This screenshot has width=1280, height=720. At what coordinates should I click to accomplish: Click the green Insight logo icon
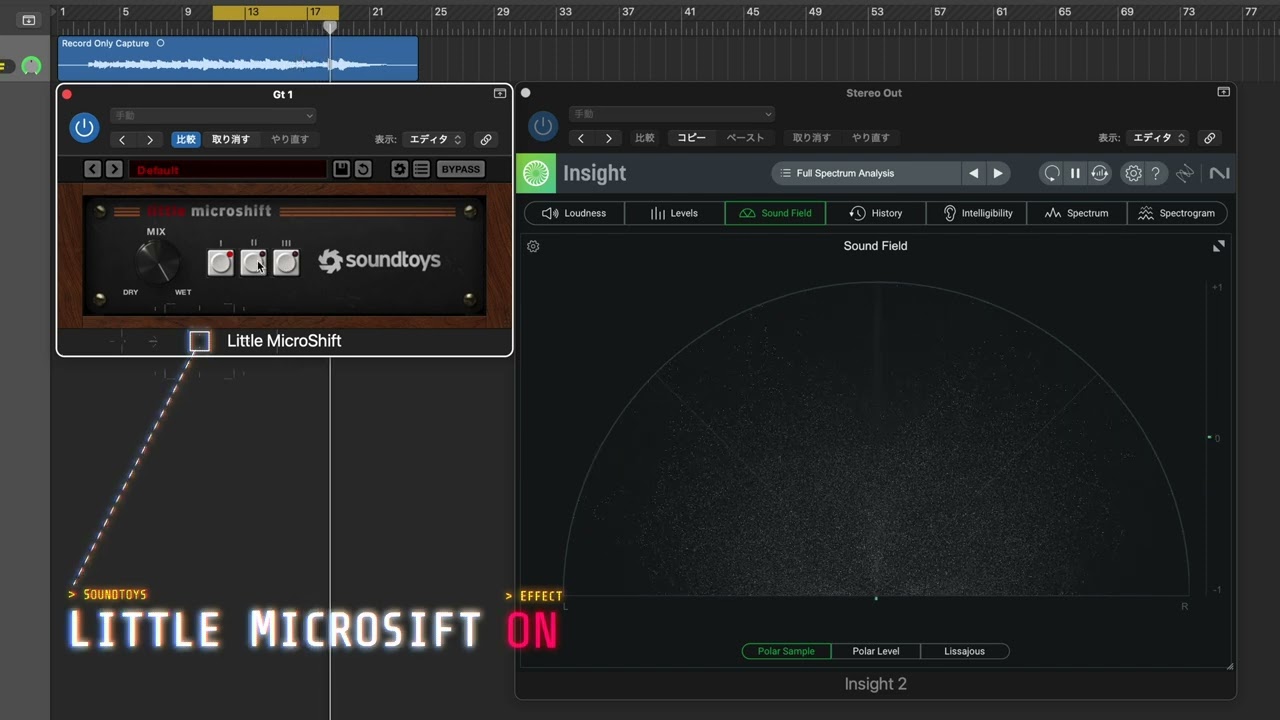pos(536,173)
